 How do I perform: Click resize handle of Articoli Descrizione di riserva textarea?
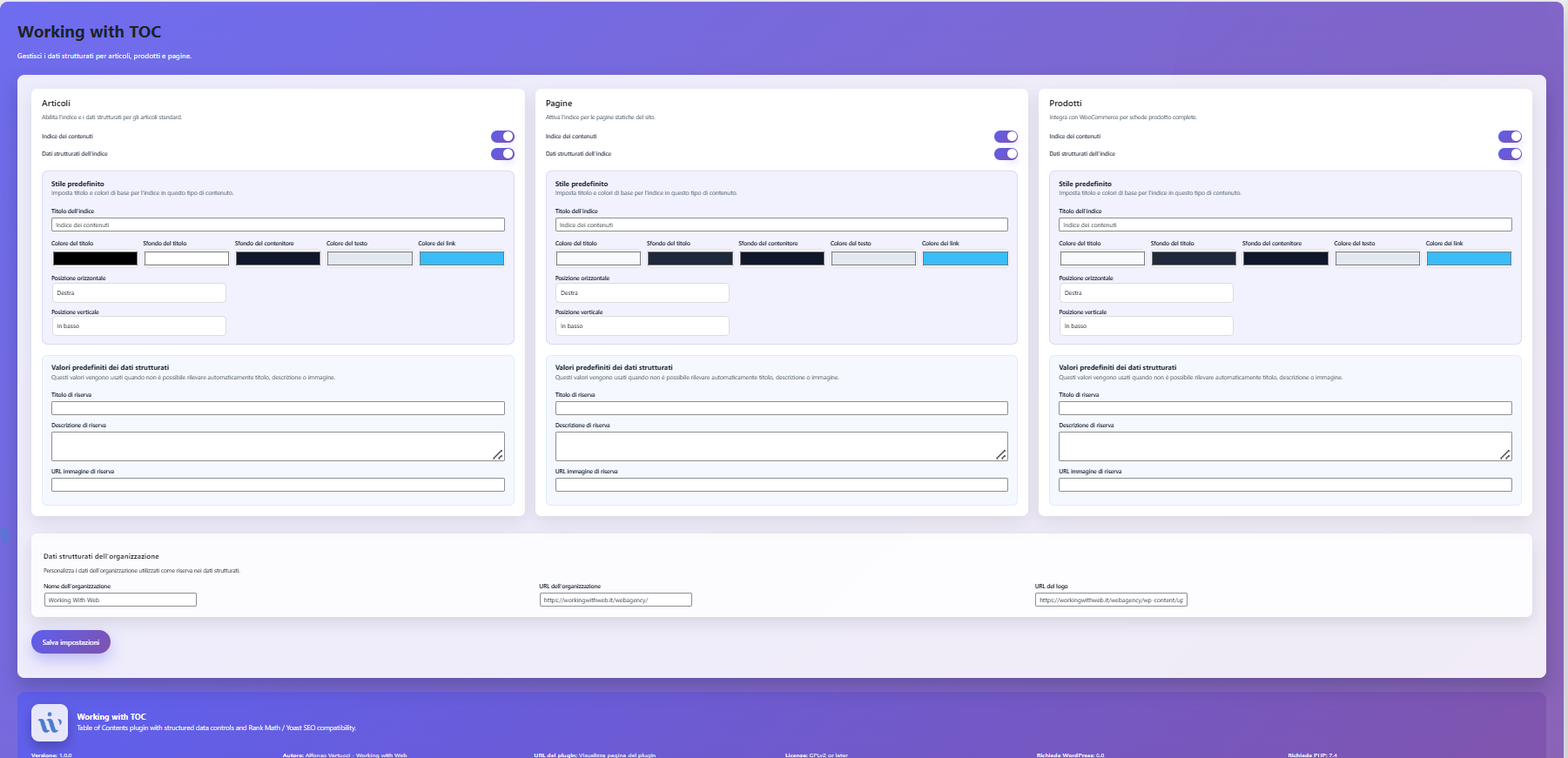[498, 454]
